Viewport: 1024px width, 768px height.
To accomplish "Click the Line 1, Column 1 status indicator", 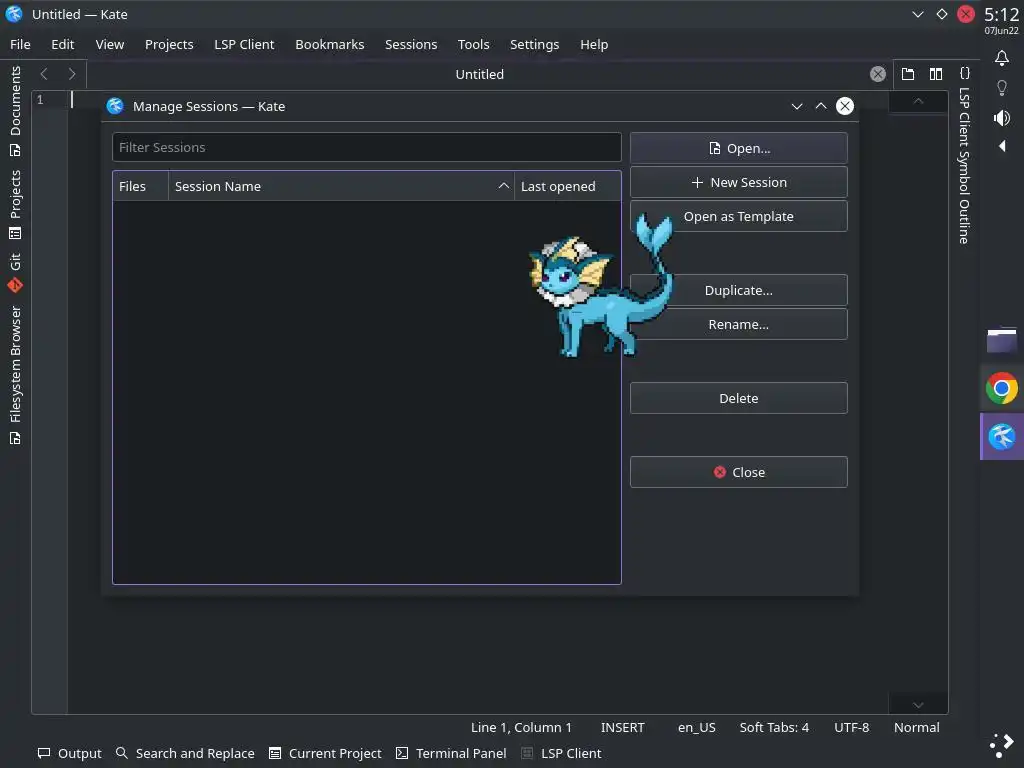I will [521, 728].
